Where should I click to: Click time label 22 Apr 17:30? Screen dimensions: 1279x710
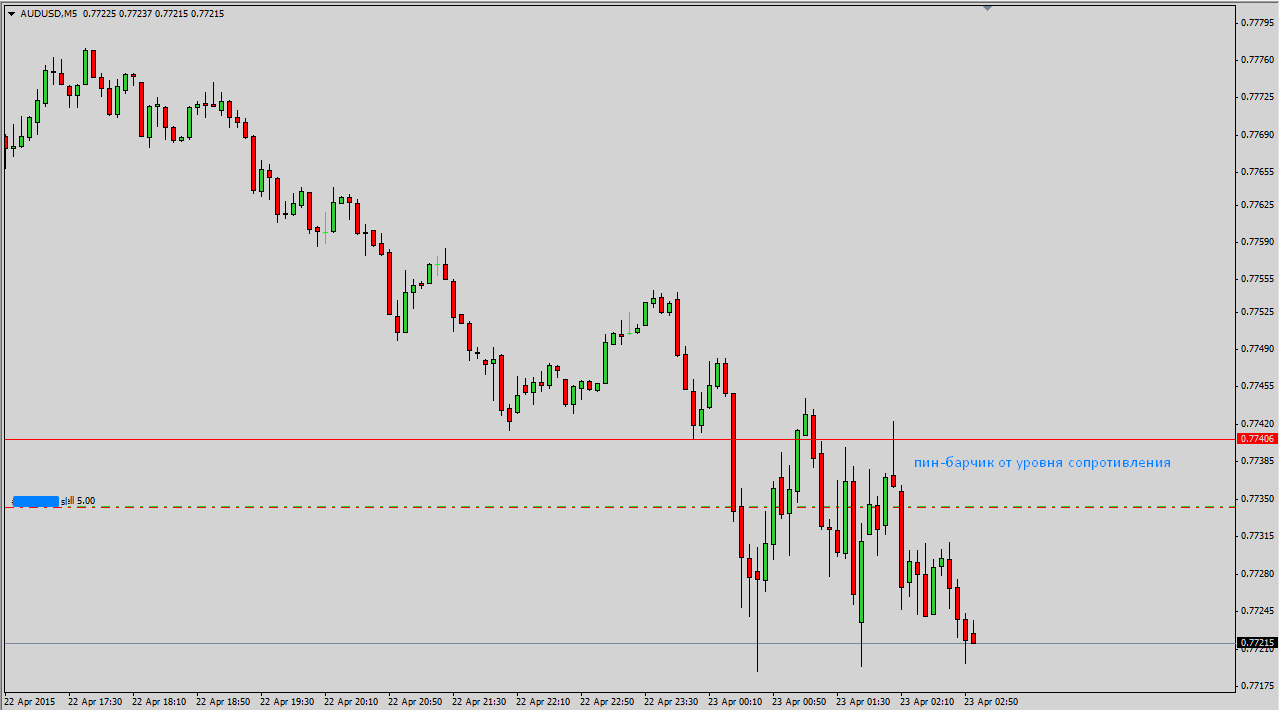coord(95,702)
